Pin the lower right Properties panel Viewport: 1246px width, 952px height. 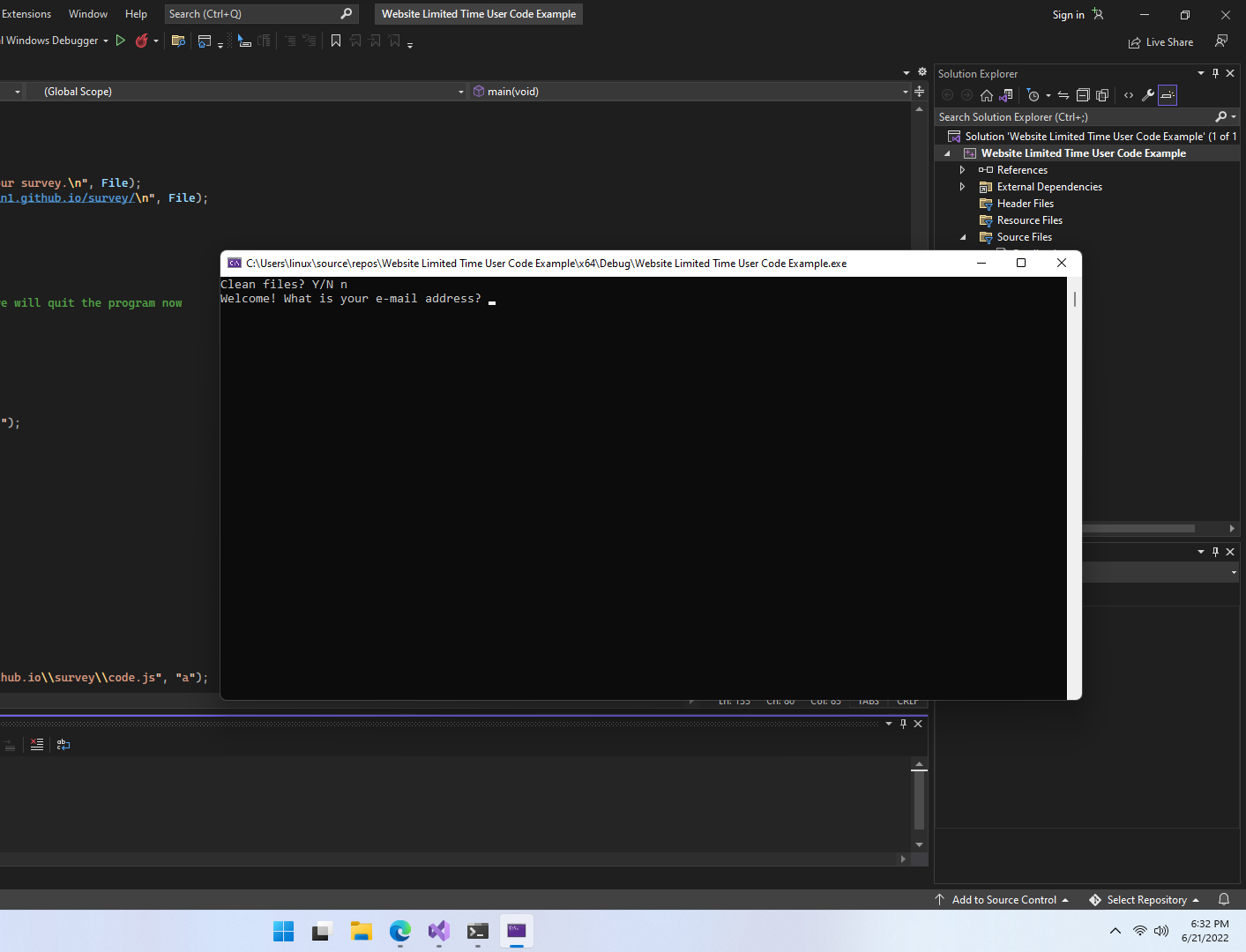click(1215, 552)
